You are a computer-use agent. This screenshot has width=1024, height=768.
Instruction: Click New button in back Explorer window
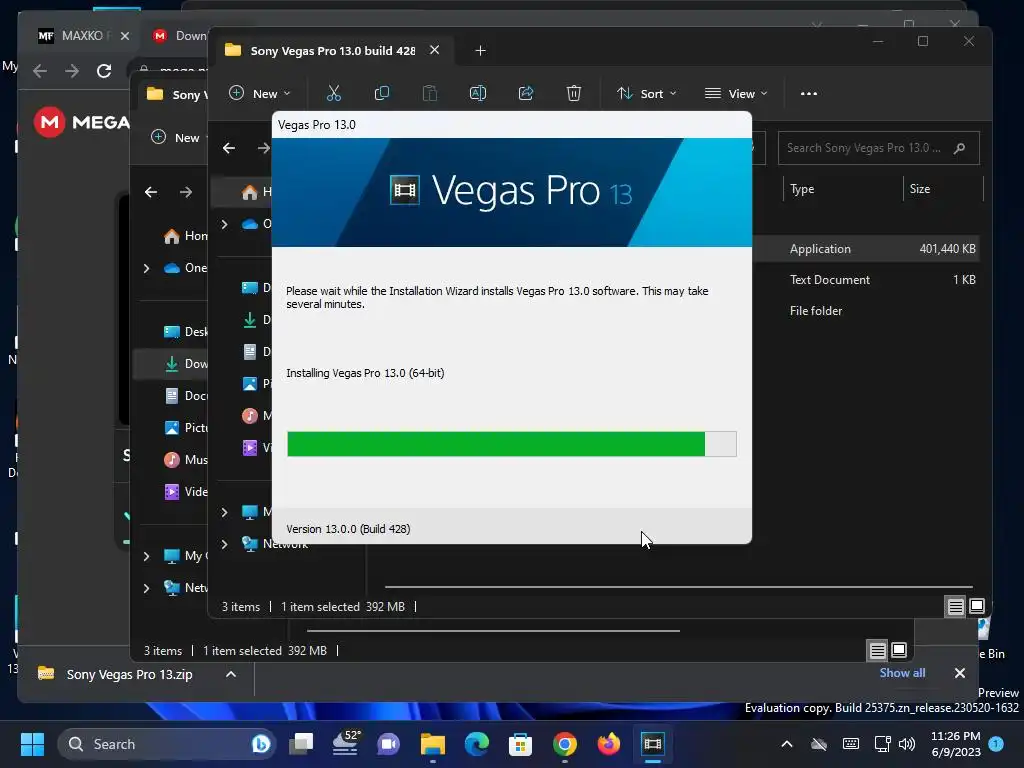pos(176,138)
